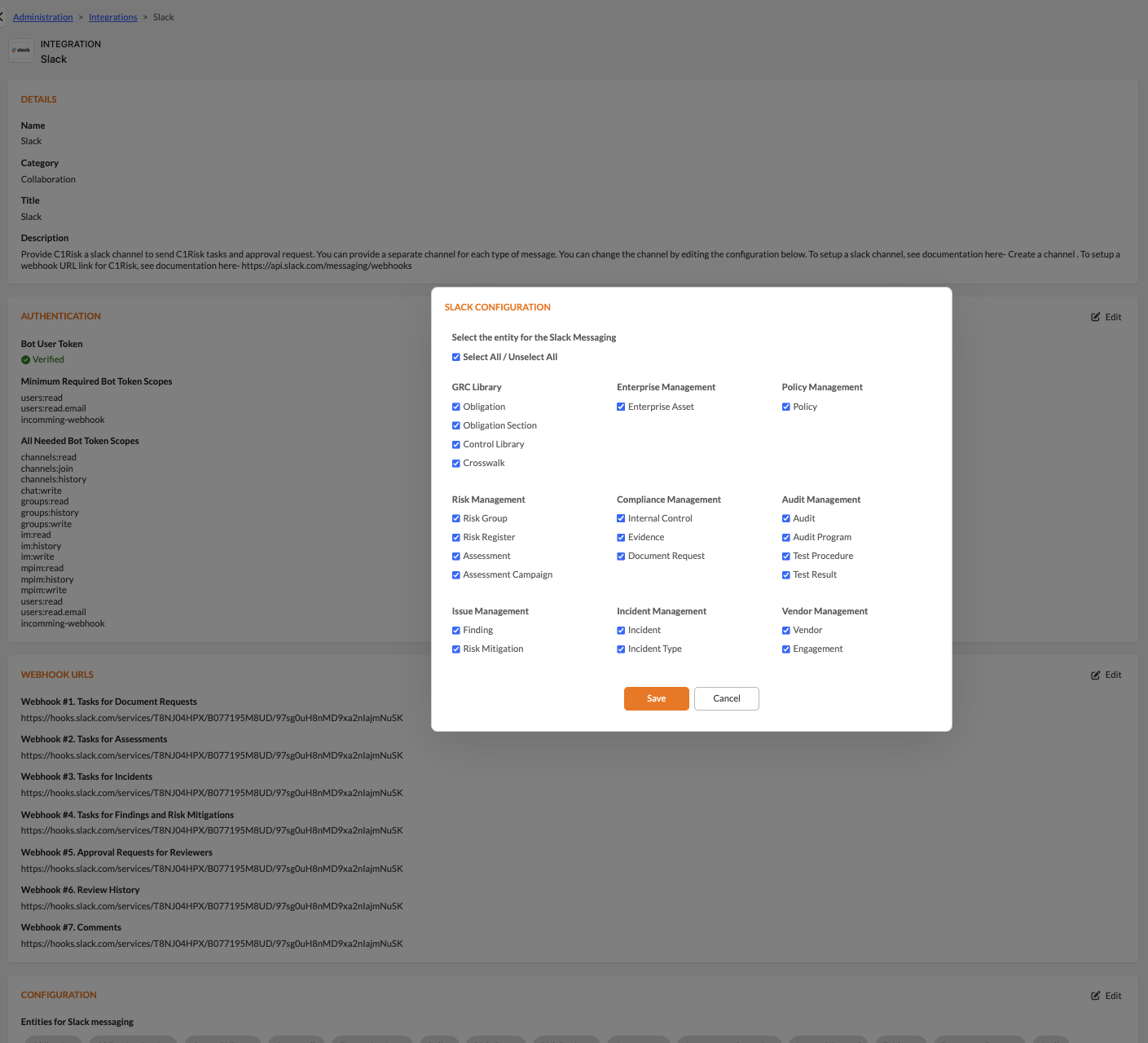Click the green Verified checkmark icon

25,359
